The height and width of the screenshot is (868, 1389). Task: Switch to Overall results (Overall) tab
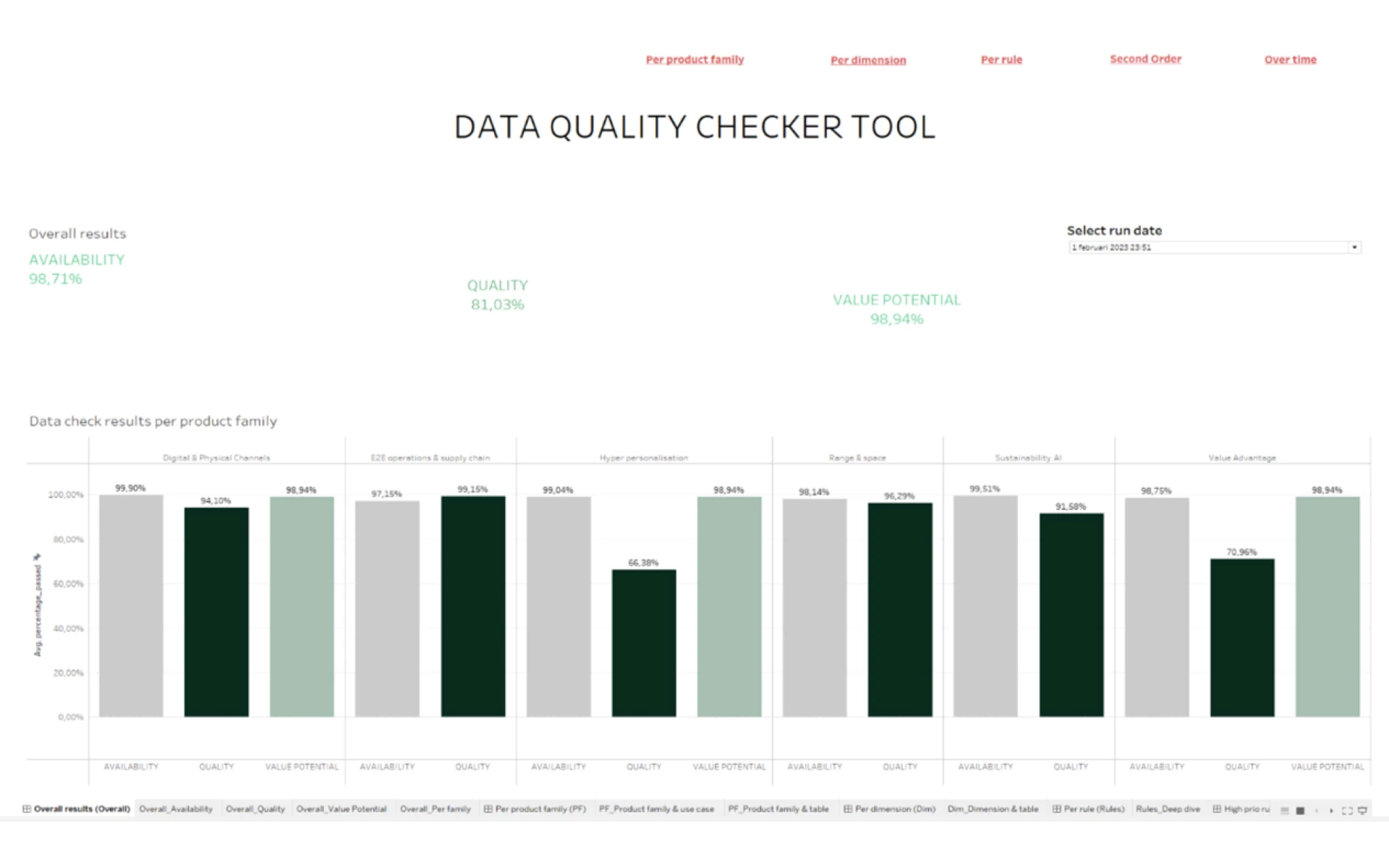click(x=76, y=809)
